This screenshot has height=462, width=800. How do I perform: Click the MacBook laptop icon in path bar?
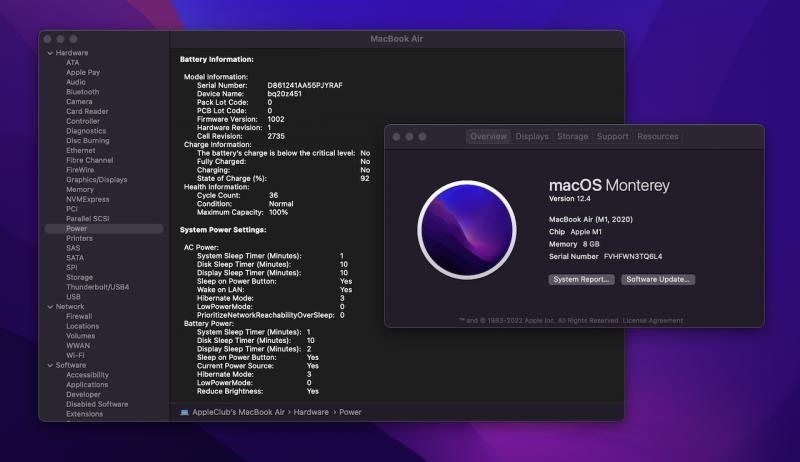click(x=184, y=412)
